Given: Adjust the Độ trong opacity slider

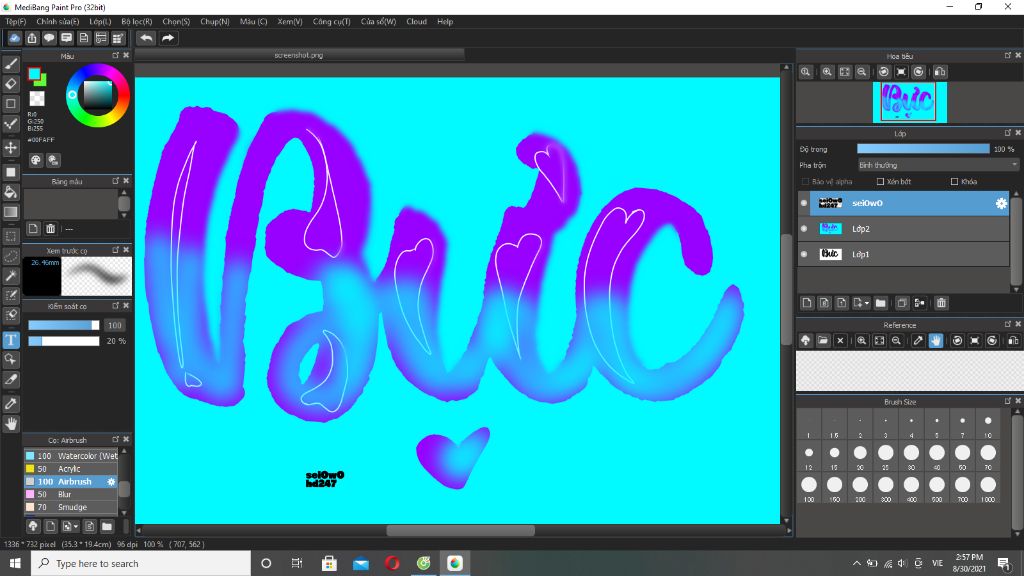Looking at the screenshot, I should (923, 149).
